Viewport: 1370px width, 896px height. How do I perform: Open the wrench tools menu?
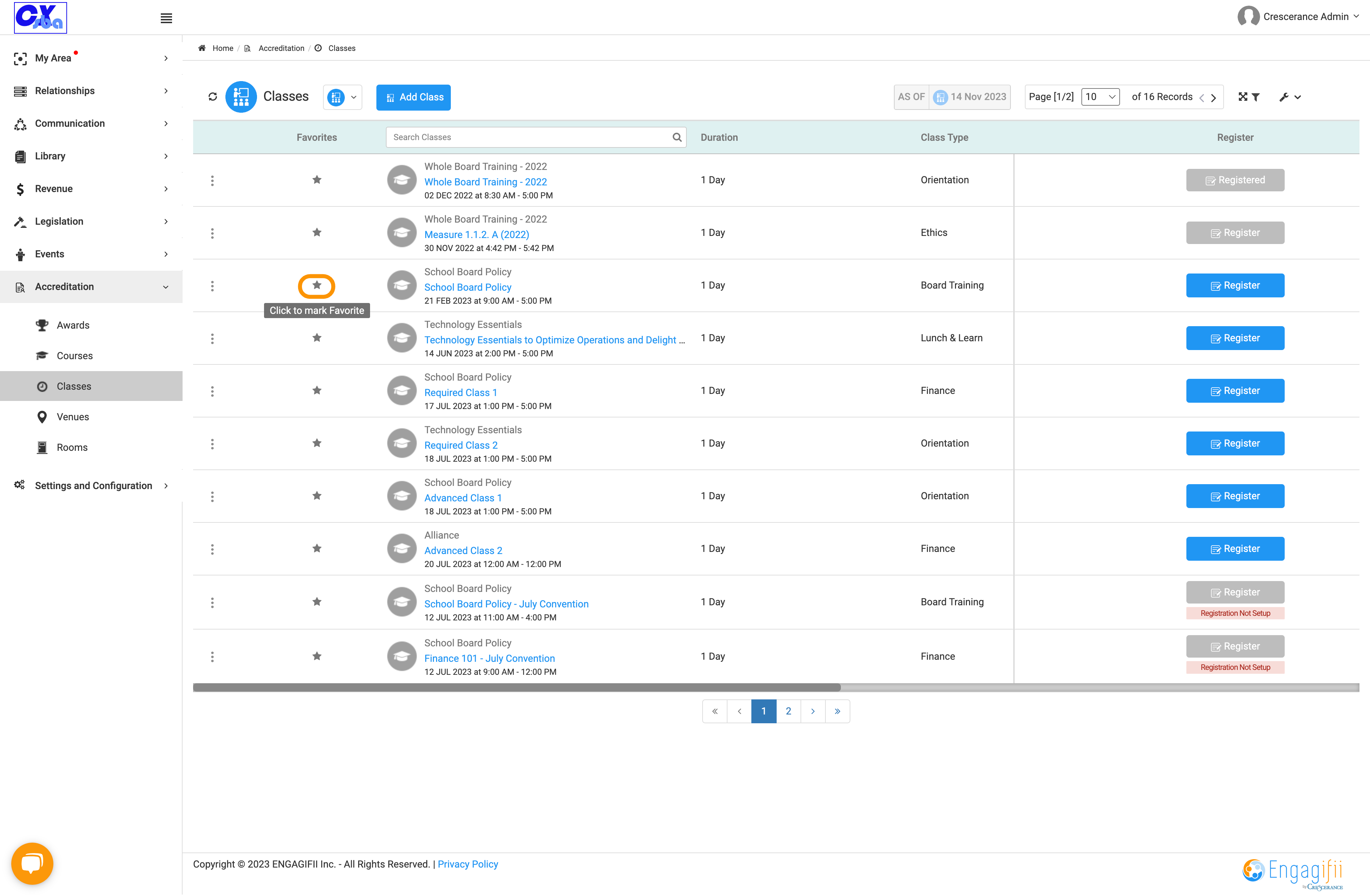coord(1290,97)
